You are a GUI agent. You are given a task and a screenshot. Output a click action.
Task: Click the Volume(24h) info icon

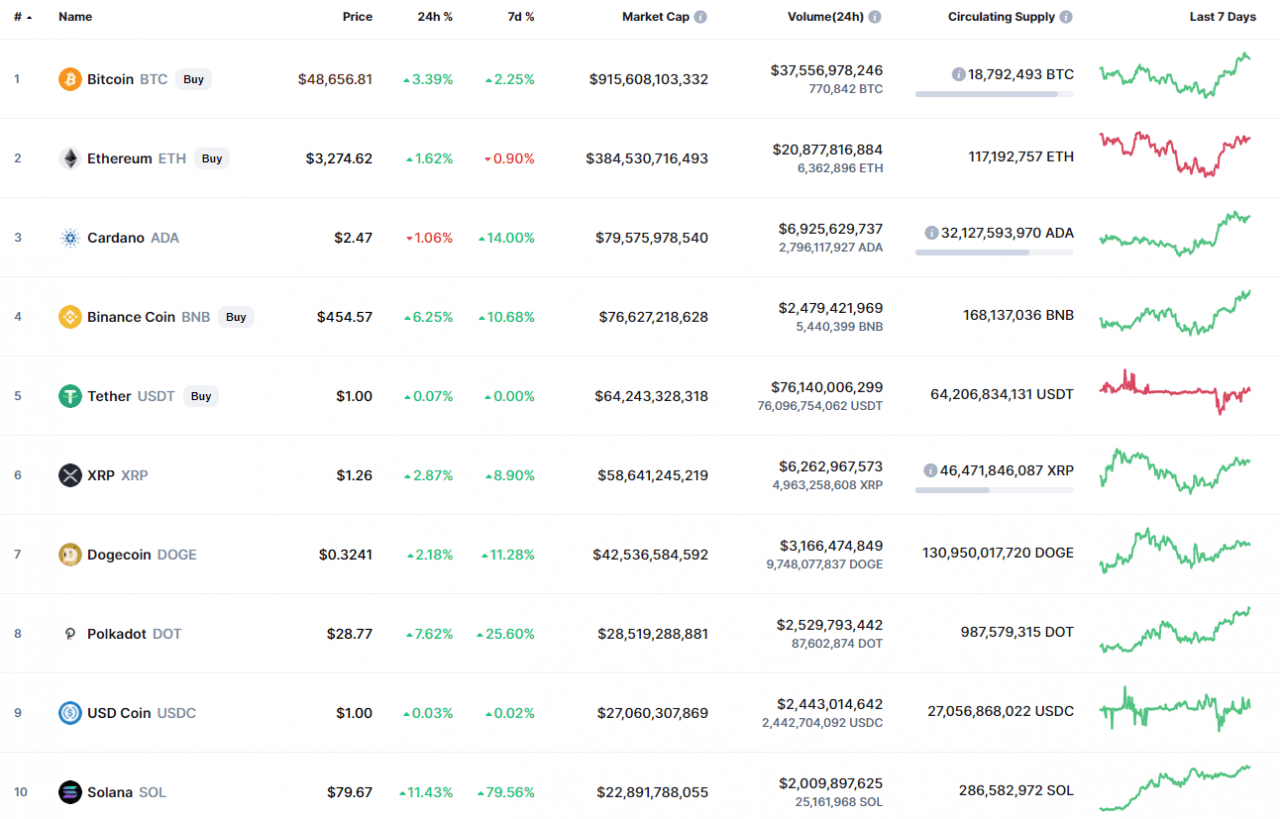(876, 16)
